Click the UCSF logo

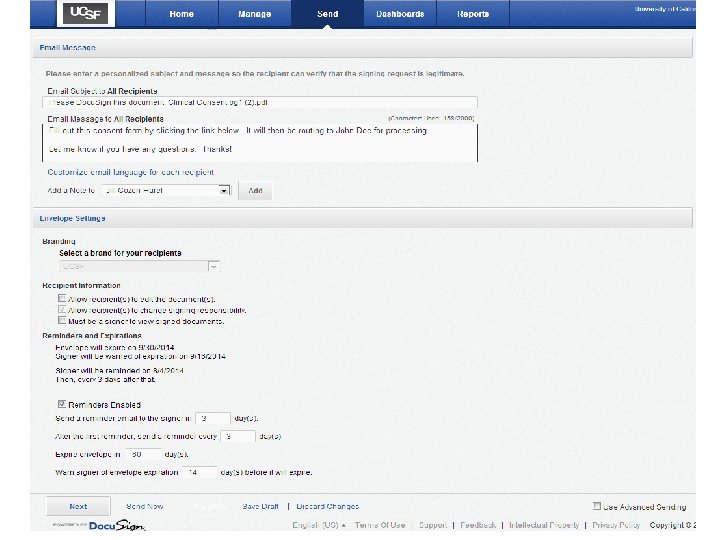(x=86, y=13)
